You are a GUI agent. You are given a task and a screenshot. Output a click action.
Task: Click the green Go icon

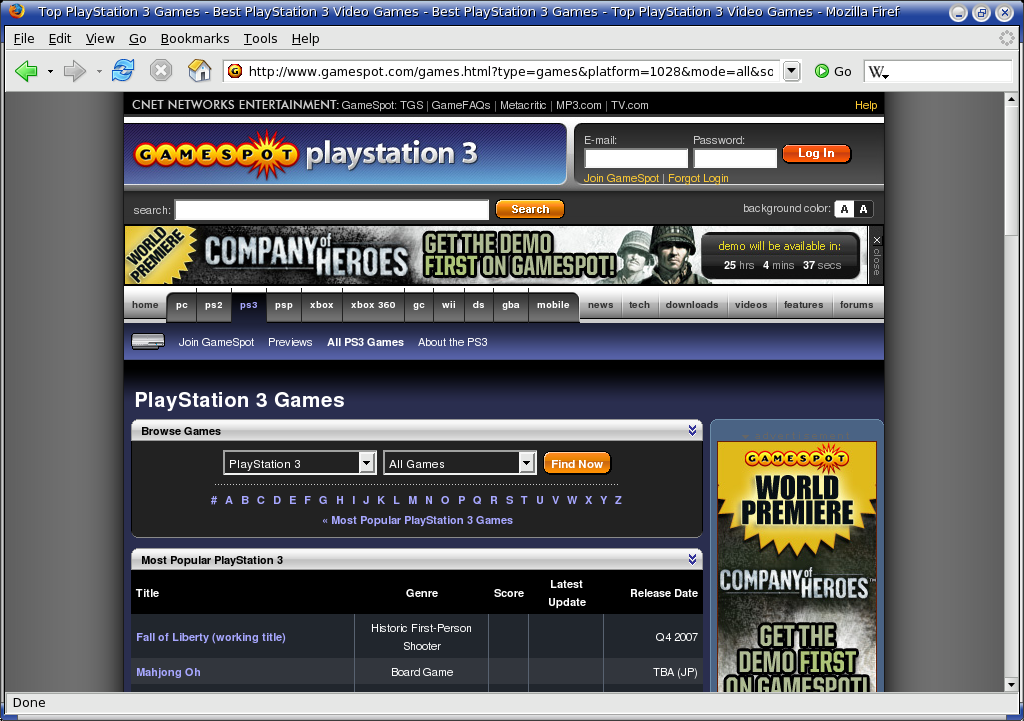(x=822, y=71)
